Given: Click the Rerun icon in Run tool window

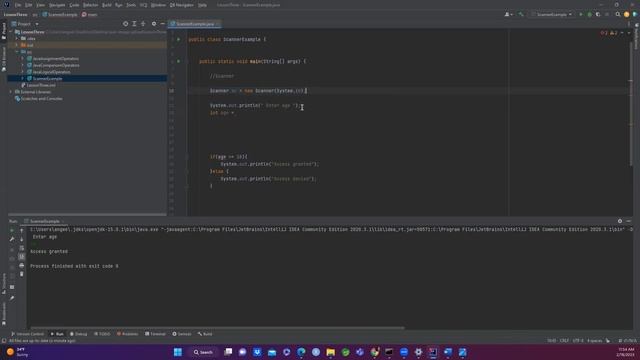Looking at the screenshot, I should 12,231.
